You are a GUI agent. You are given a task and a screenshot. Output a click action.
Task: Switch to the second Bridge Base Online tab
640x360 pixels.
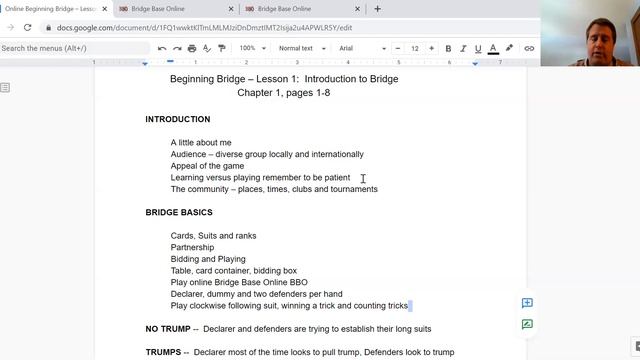click(176, 9)
